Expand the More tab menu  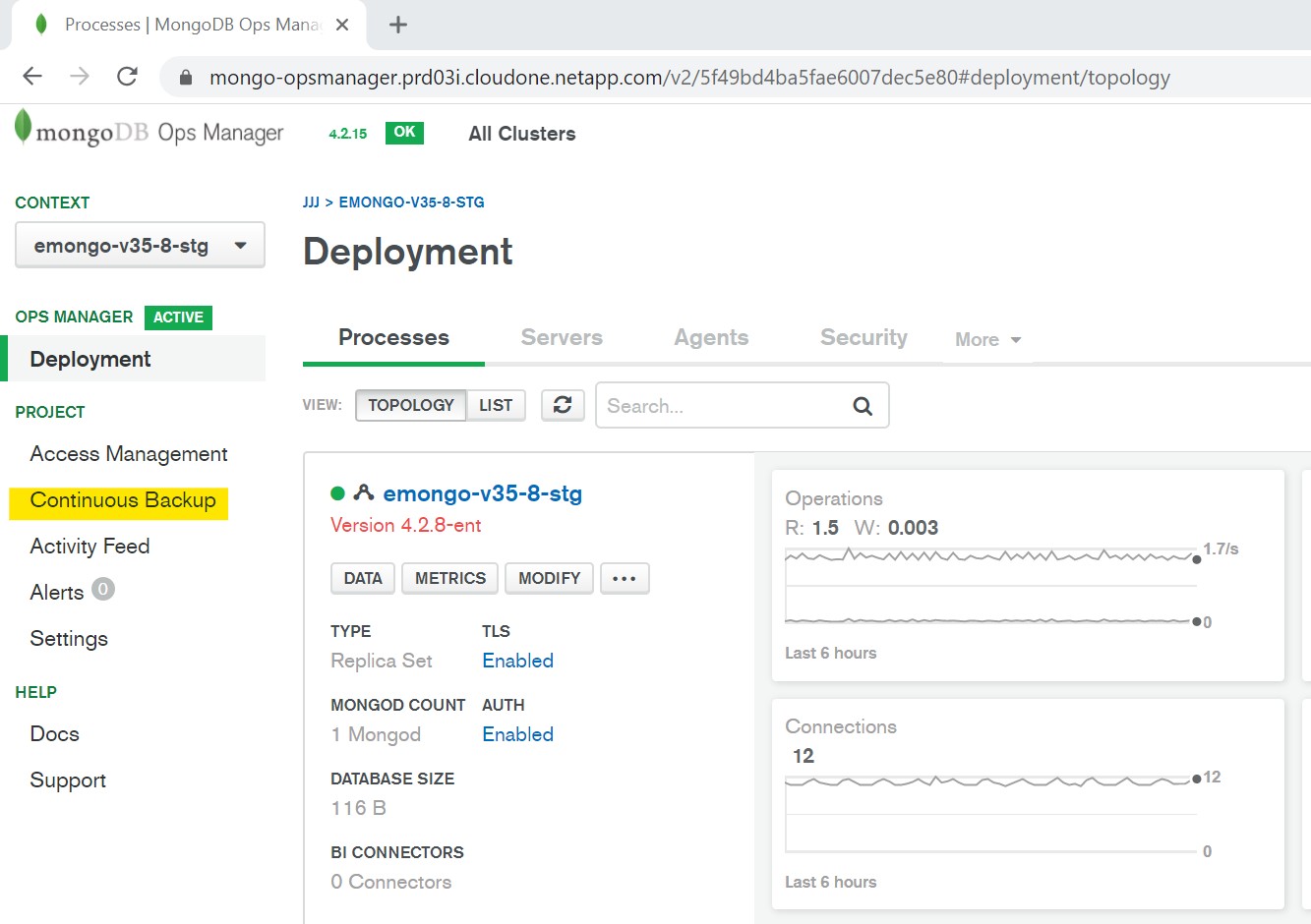coord(987,339)
